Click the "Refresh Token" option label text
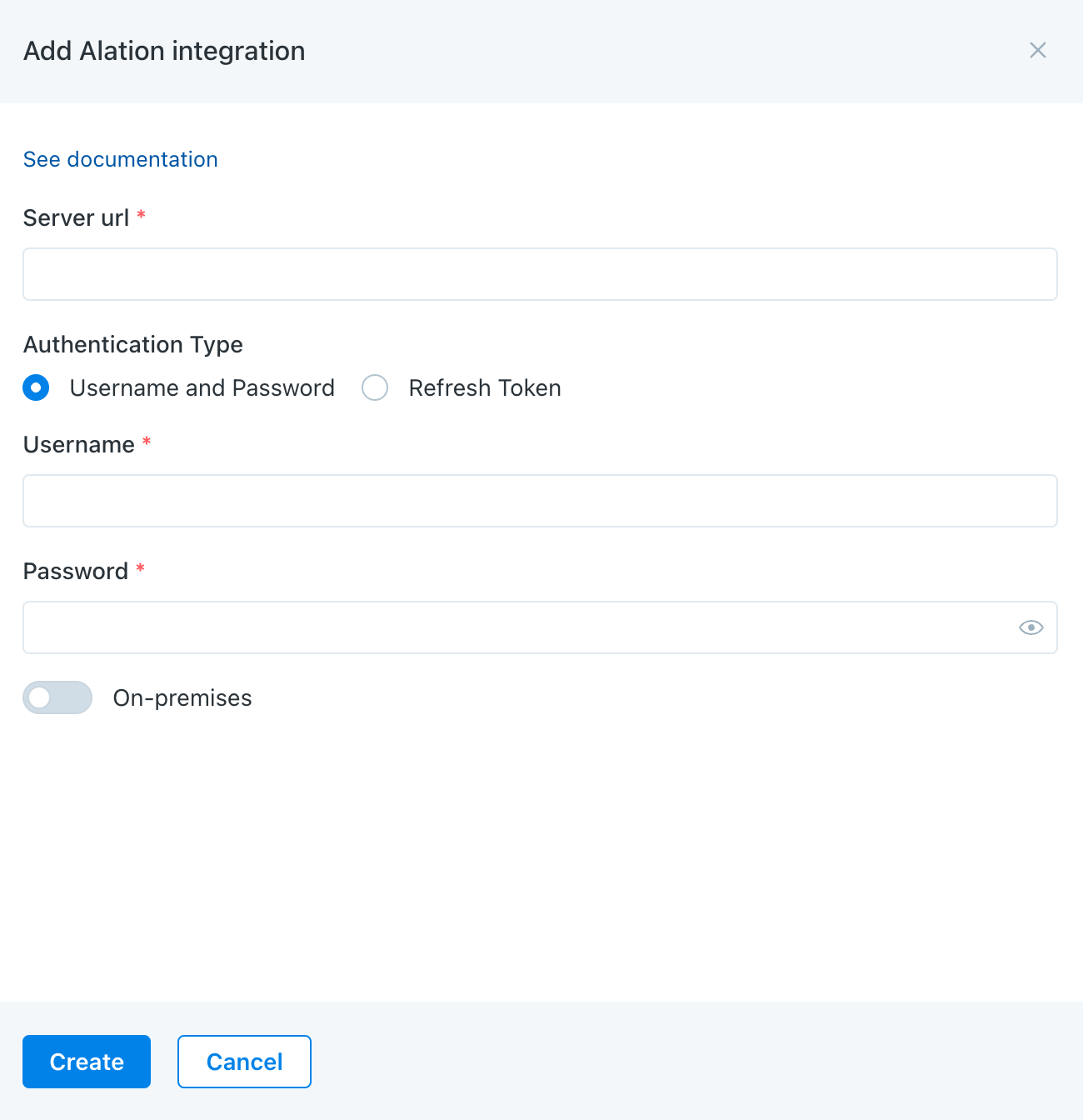 click(x=484, y=388)
